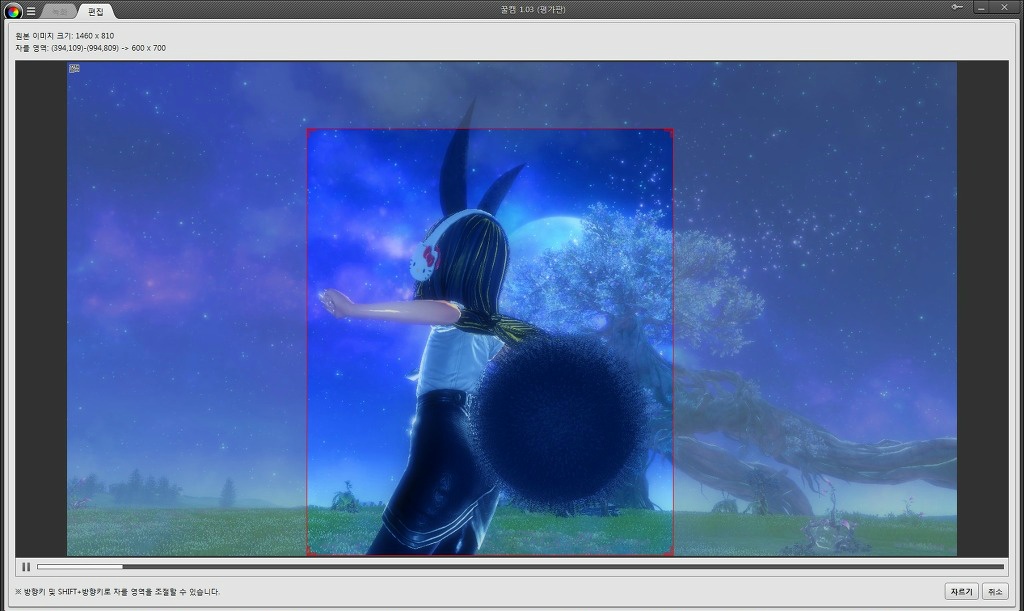This screenshot has height=611, width=1024.
Task: Close the Honeycam window
Action: click(x=1004, y=7)
